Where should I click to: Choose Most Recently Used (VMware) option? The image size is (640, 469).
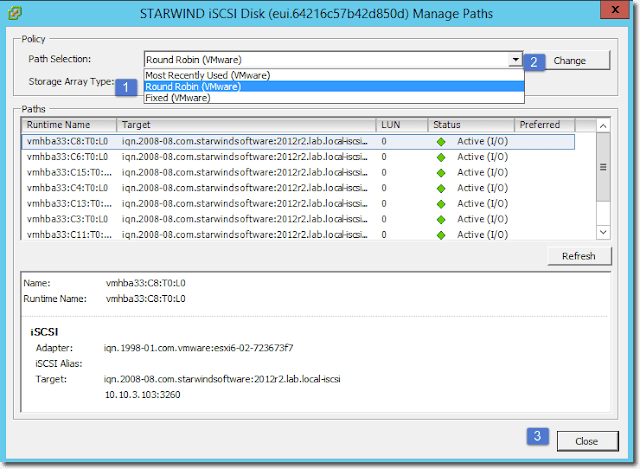334,75
